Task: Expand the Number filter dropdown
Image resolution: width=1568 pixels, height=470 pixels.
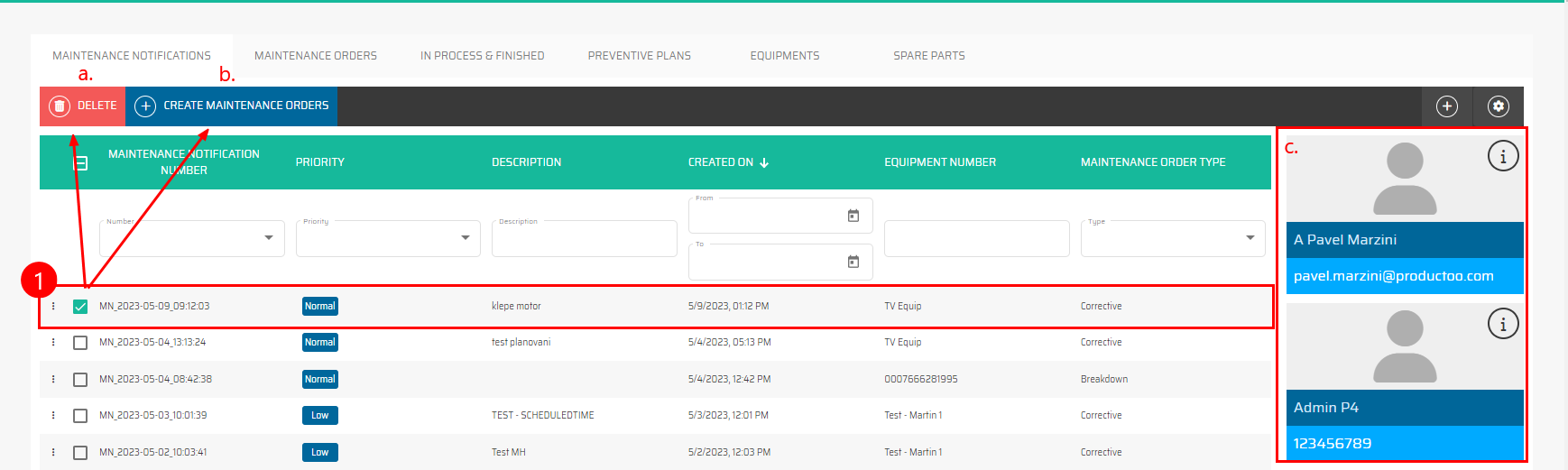Action: pos(268,238)
